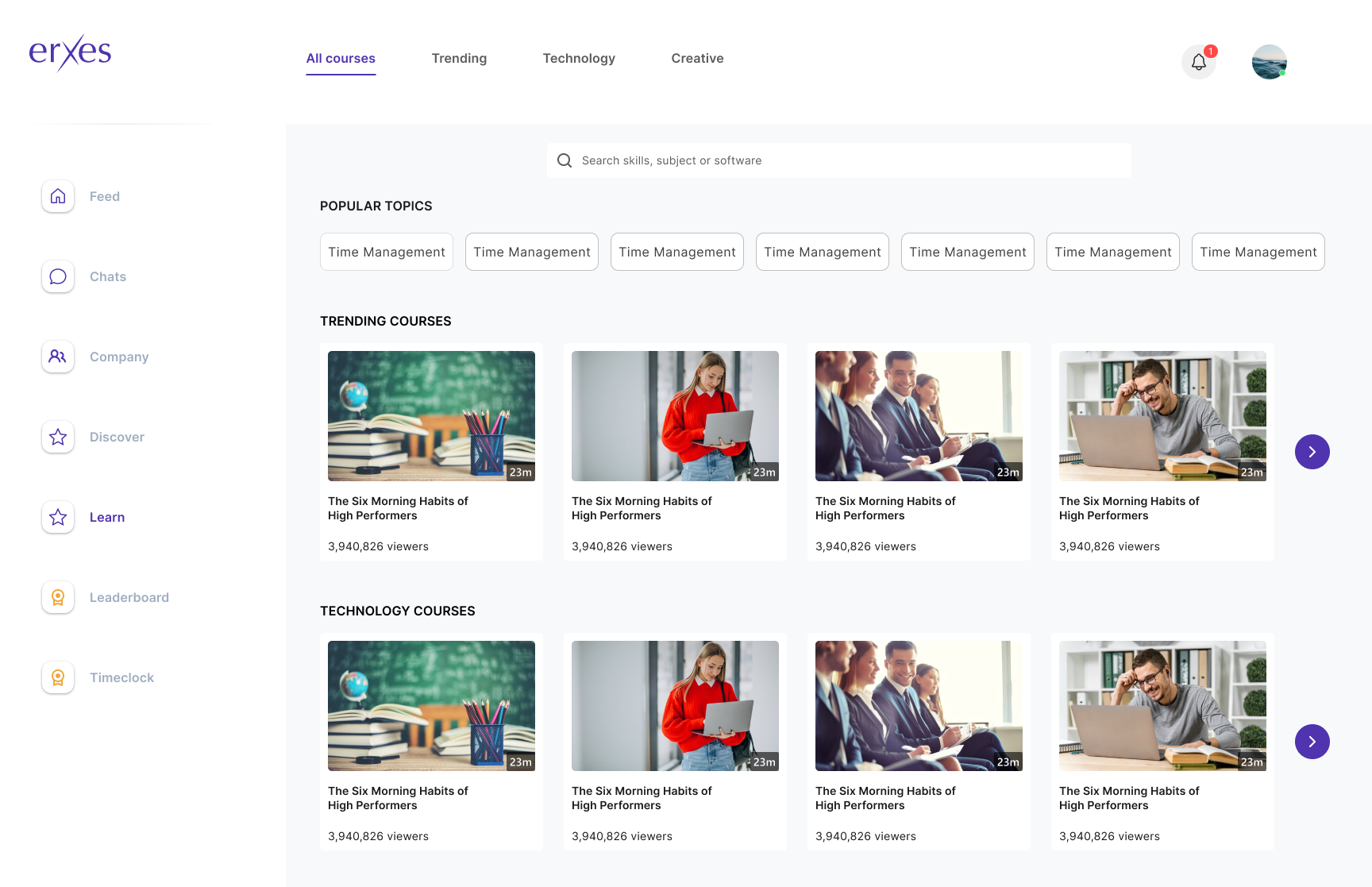This screenshot has height=887, width=1372.
Task: Click the erxes logo
Action: pyautogui.click(x=70, y=52)
